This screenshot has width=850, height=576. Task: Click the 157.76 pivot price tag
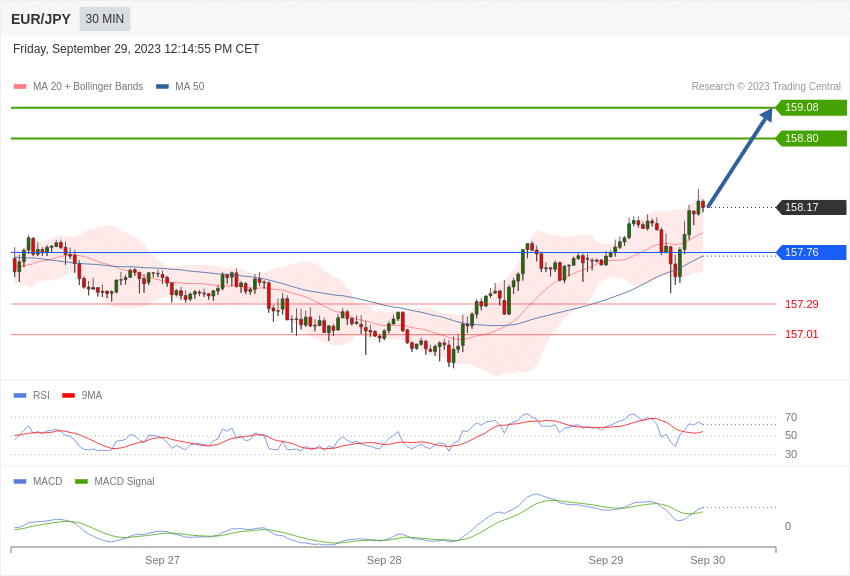point(812,252)
